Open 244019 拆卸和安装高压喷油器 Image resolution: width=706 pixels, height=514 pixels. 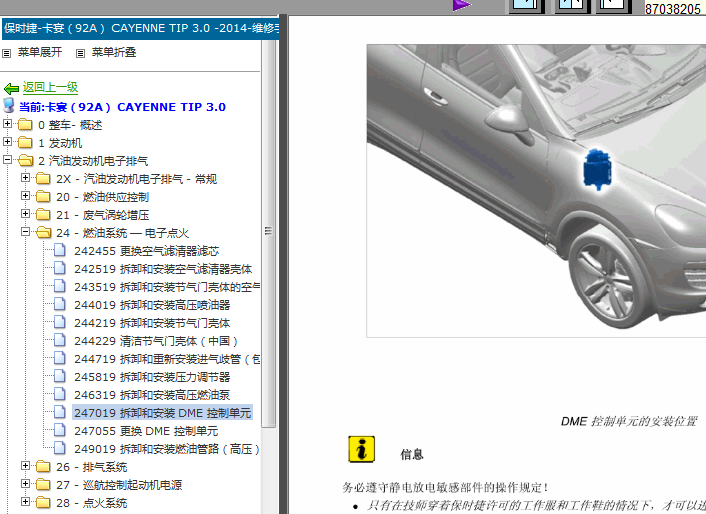point(152,305)
